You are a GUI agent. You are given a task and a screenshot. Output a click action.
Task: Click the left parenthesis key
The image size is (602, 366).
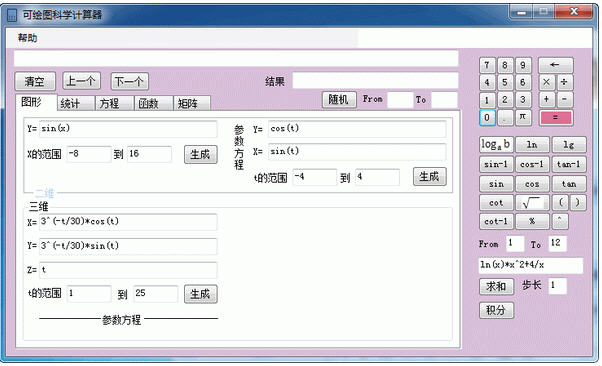pos(560,202)
